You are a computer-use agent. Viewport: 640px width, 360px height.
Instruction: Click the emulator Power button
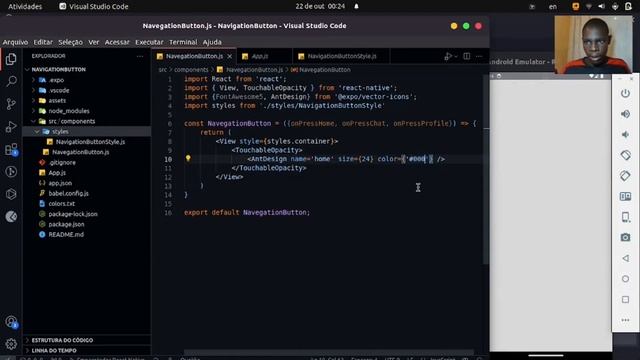click(625, 93)
